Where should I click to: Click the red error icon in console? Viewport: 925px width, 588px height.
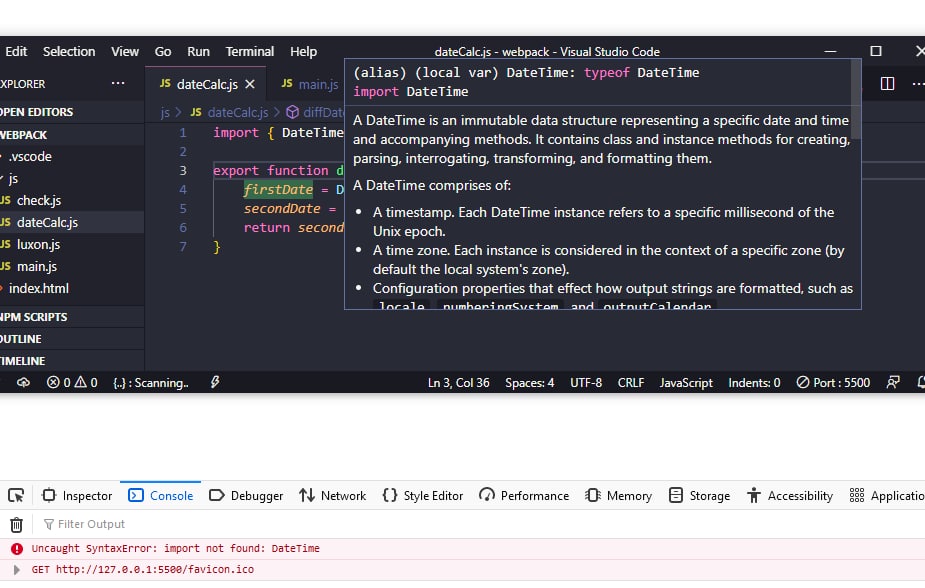click(x=17, y=548)
